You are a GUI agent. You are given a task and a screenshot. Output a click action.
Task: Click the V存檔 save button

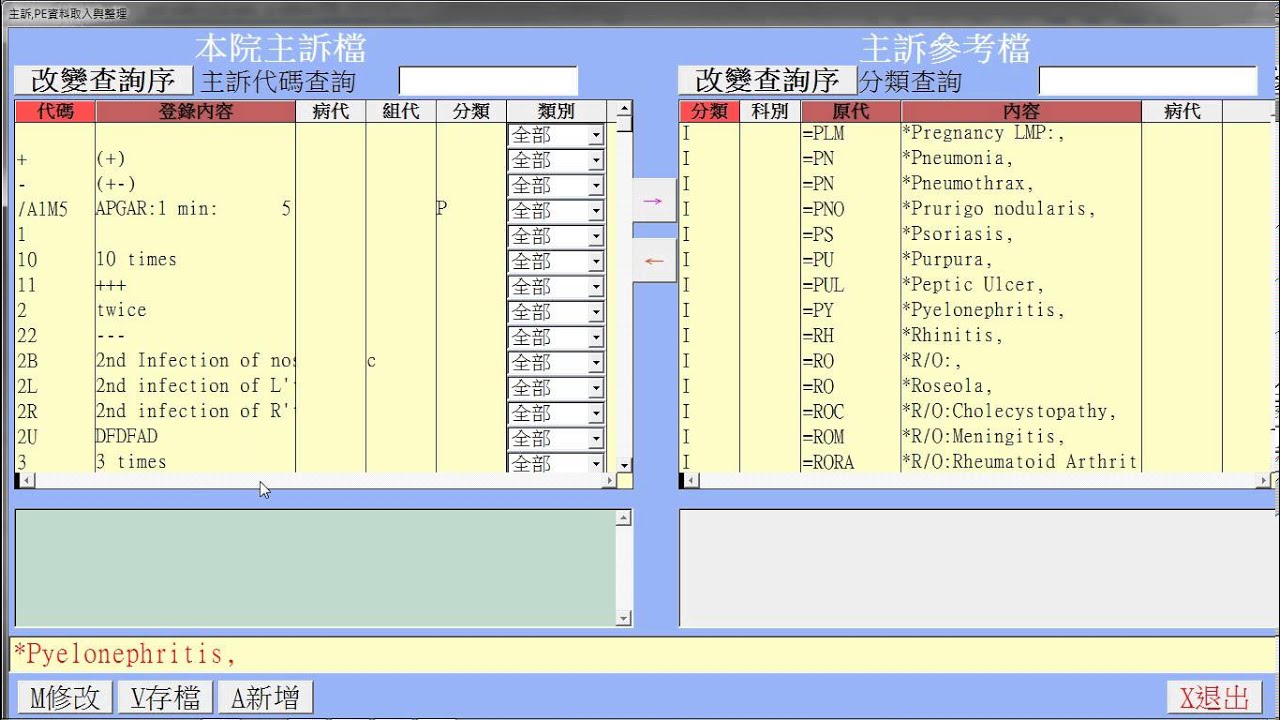pyautogui.click(x=165, y=697)
